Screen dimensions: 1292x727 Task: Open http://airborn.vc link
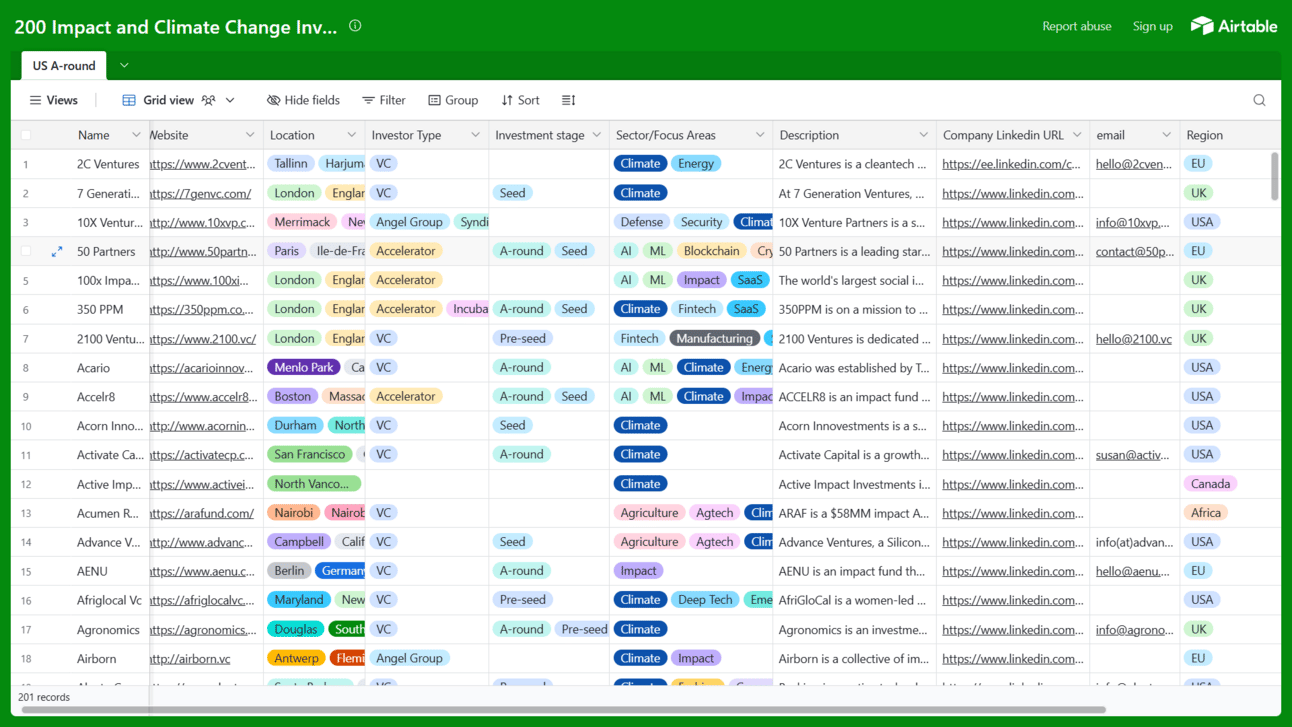click(190, 659)
